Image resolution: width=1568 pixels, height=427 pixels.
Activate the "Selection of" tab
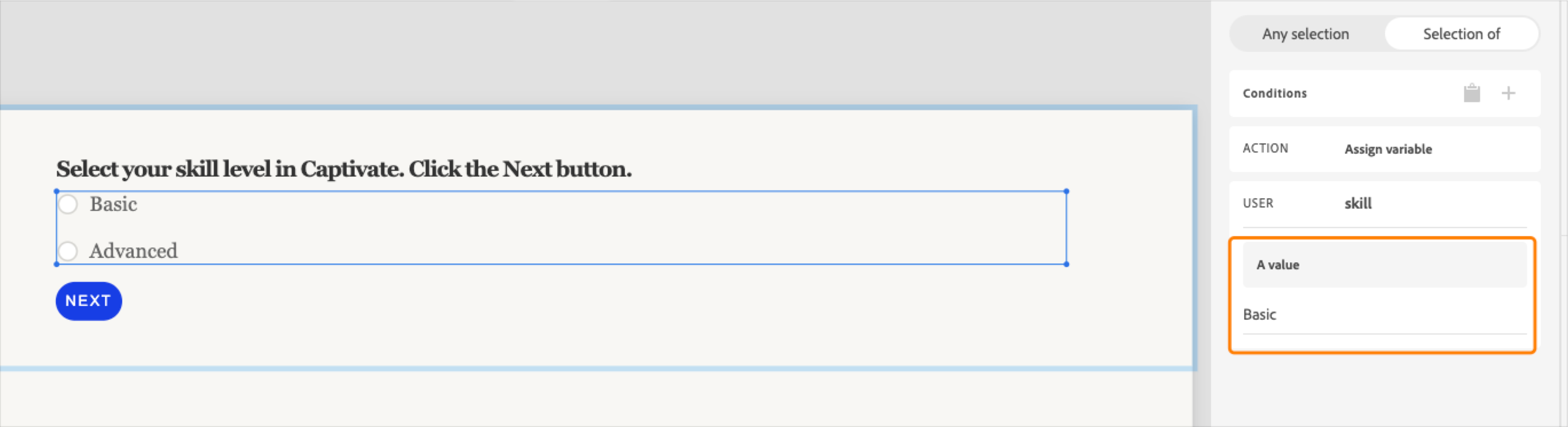[x=1462, y=34]
